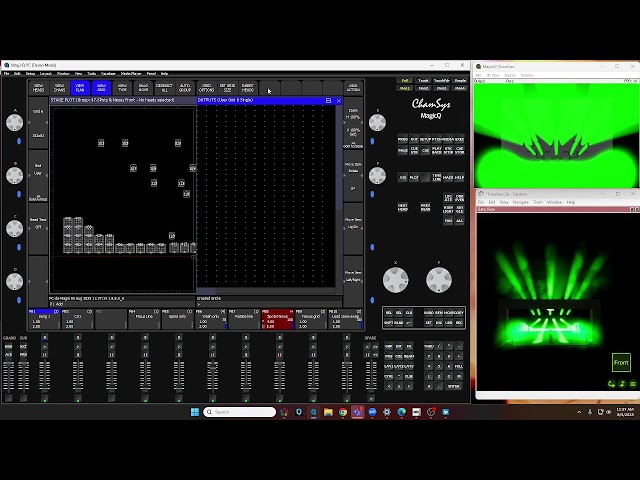This screenshot has width=640, height=480.
Task: Click the FULL key on keypad
Action: tap(459, 366)
